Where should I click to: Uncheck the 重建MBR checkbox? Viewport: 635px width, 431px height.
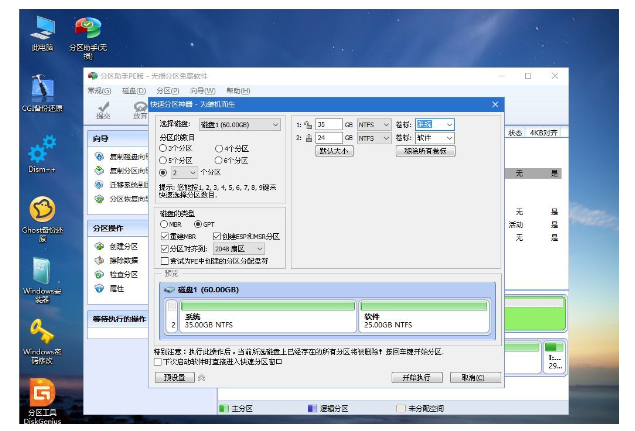[165, 236]
